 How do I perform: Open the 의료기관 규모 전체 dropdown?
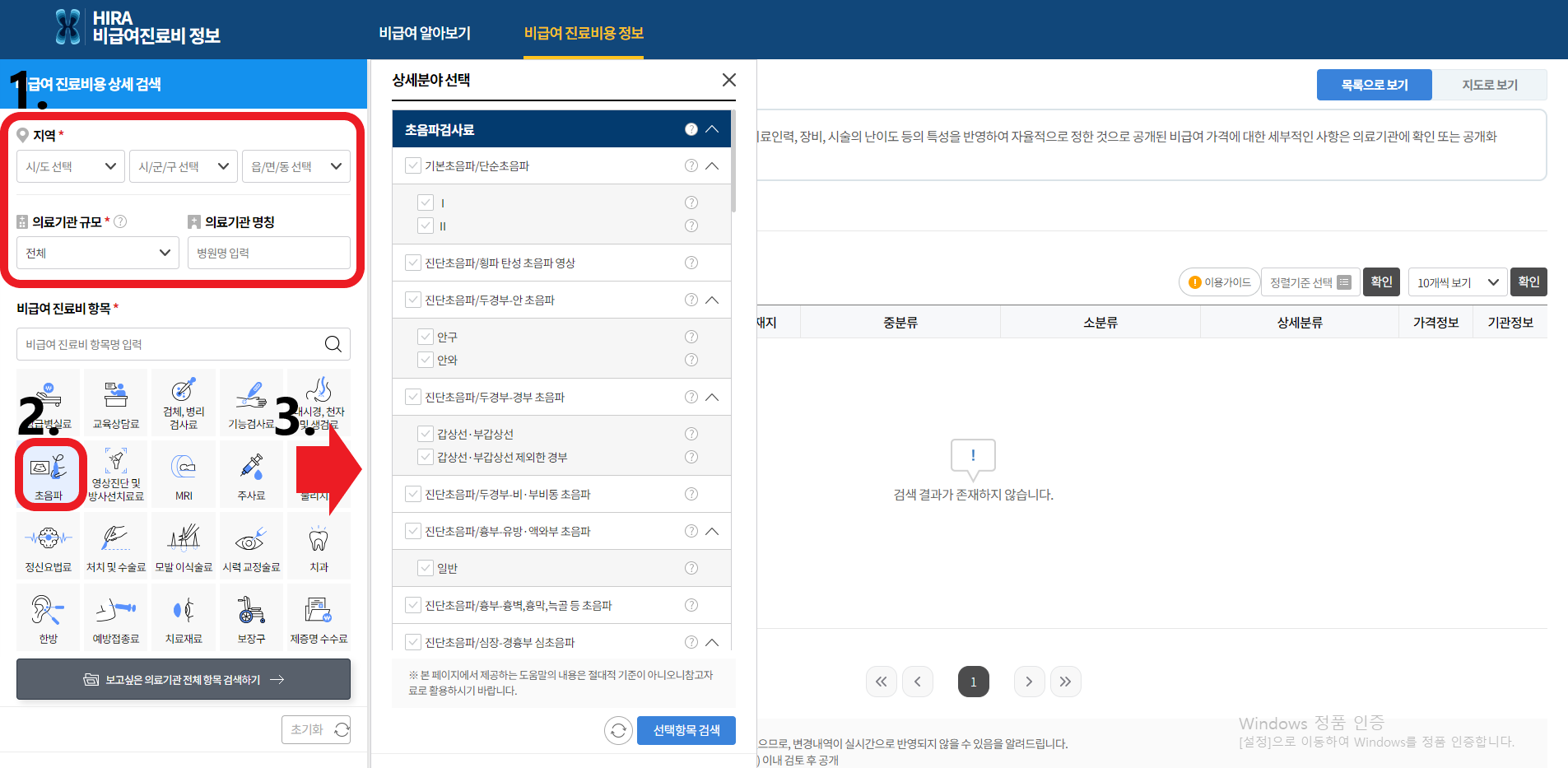(x=98, y=253)
